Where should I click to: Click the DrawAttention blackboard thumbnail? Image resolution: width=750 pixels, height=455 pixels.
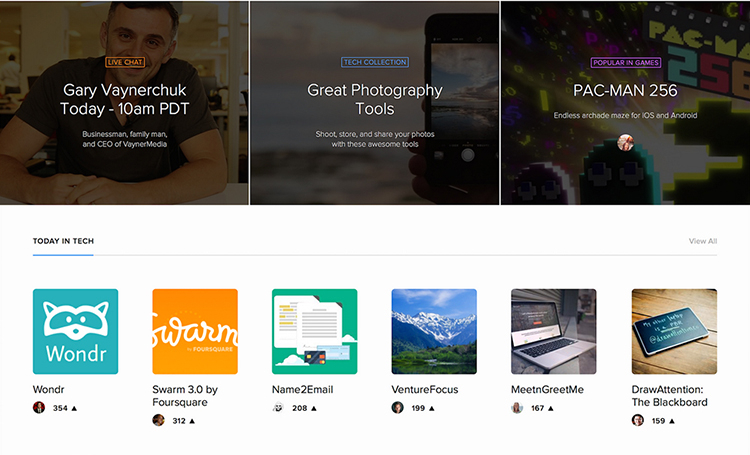coord(674,331)
